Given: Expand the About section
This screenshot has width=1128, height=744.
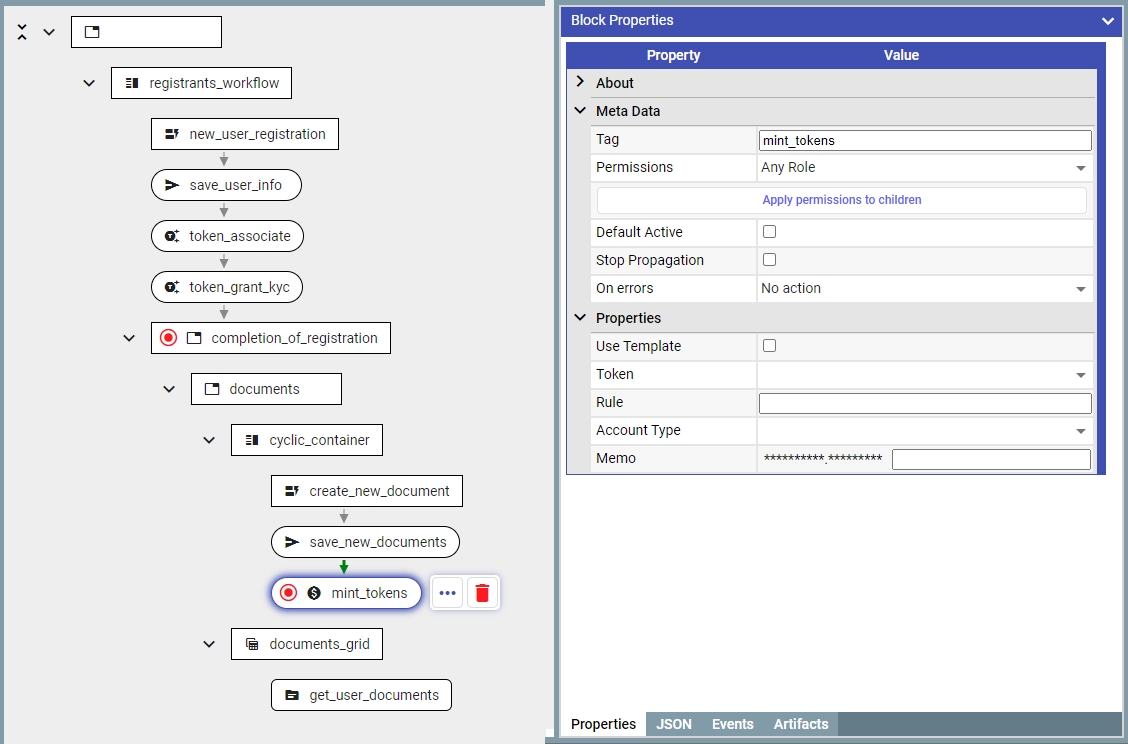Looking at the screenshot, I should 580,83.
